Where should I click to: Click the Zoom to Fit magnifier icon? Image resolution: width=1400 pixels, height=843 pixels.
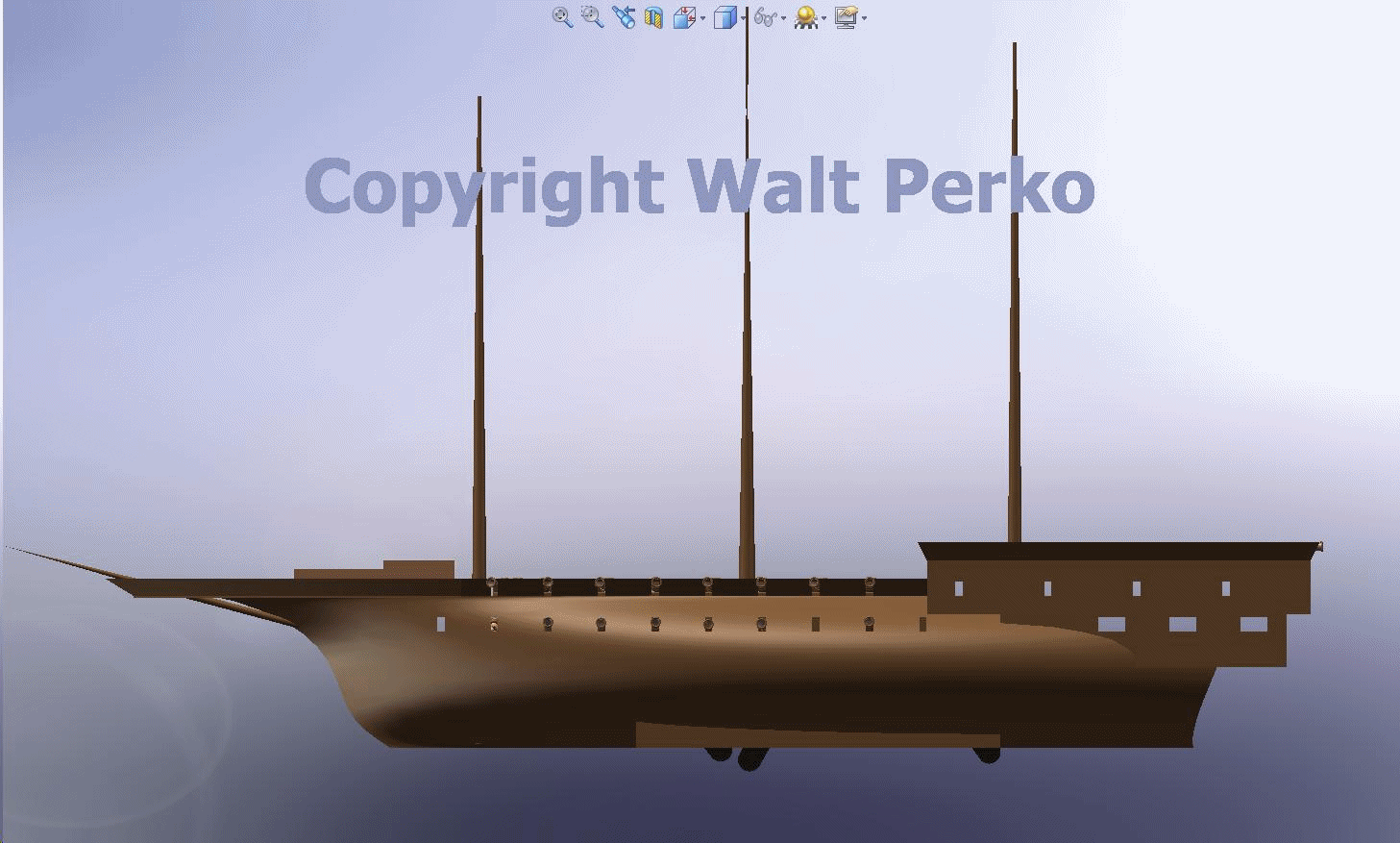562,17
